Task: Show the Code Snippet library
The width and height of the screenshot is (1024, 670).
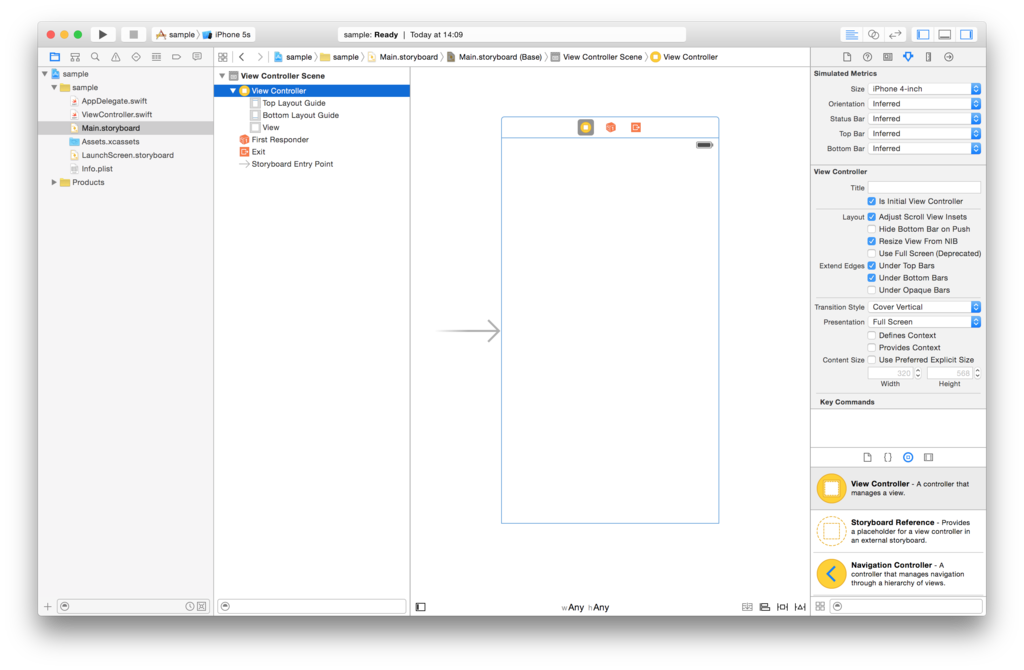Action: click(888, 457)
